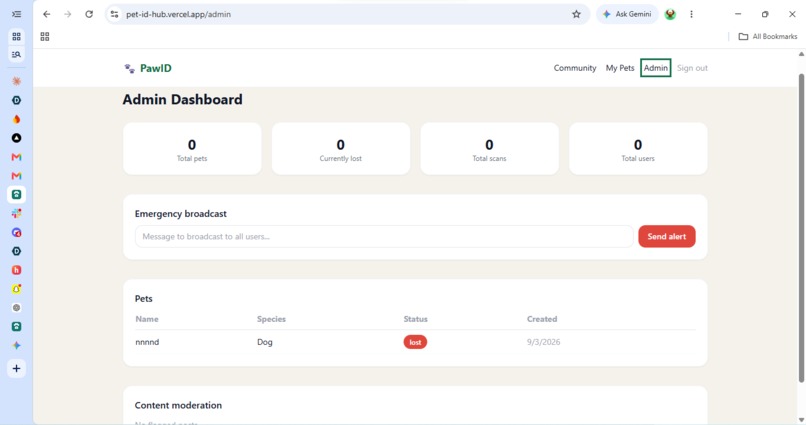Switch to the Gemini sparkle tab in sidebar
This screenshot has width=806, height=425.
16,345
